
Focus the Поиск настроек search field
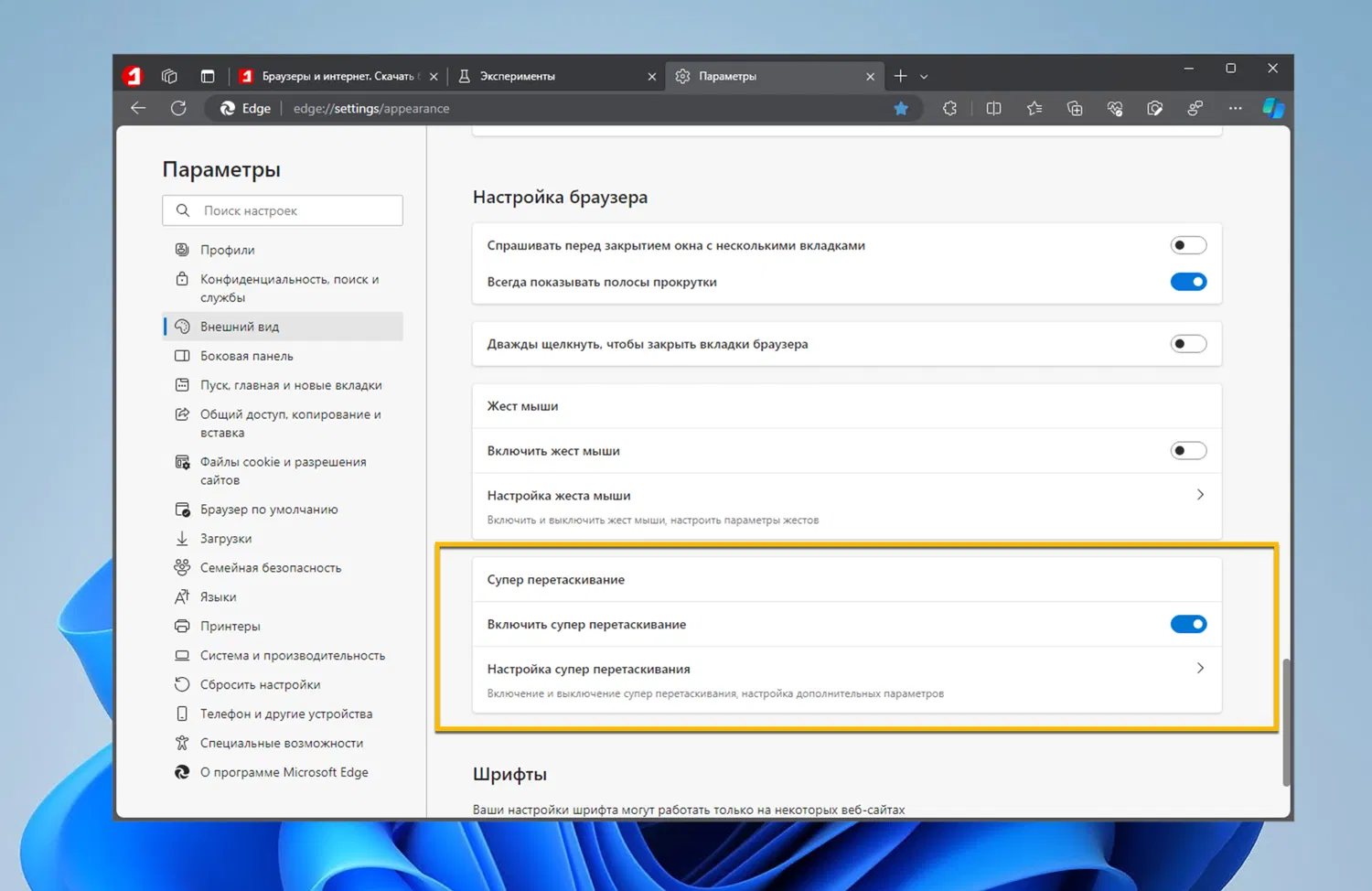[283, 210]
